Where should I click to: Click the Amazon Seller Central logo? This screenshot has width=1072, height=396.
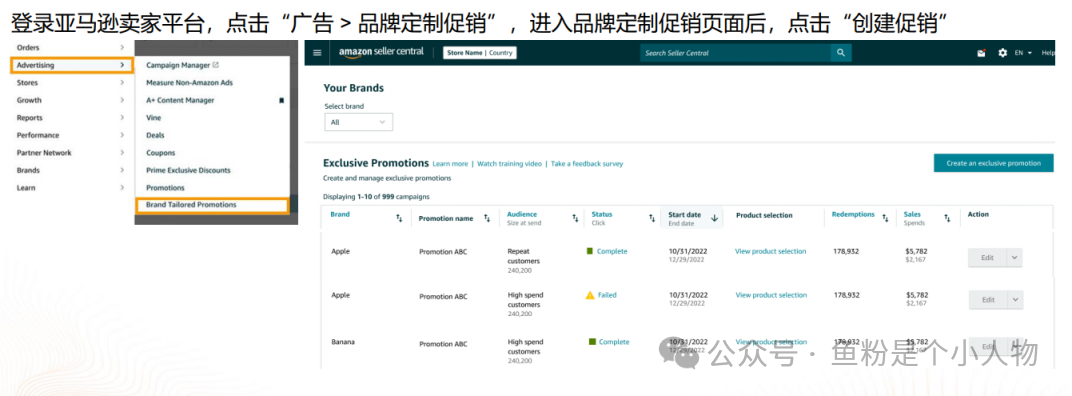[x=381, y=53]
